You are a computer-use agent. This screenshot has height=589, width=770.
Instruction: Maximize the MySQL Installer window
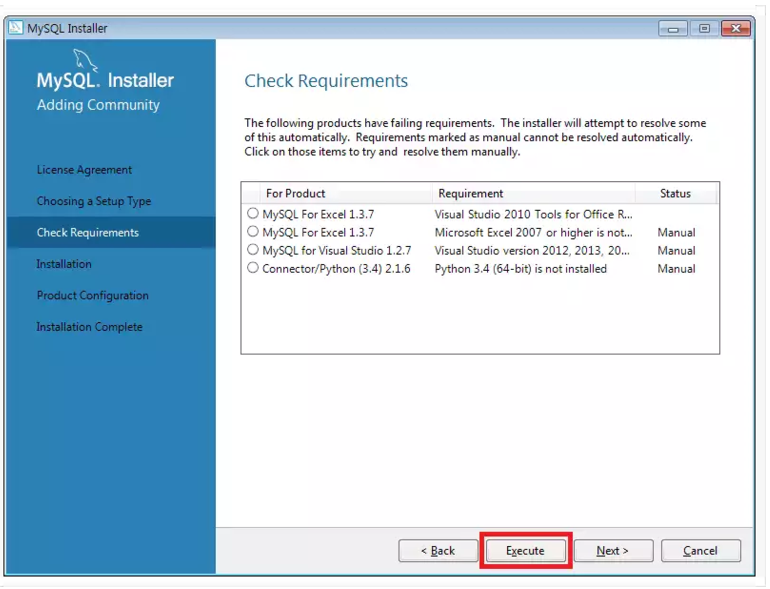pos(704,28)
